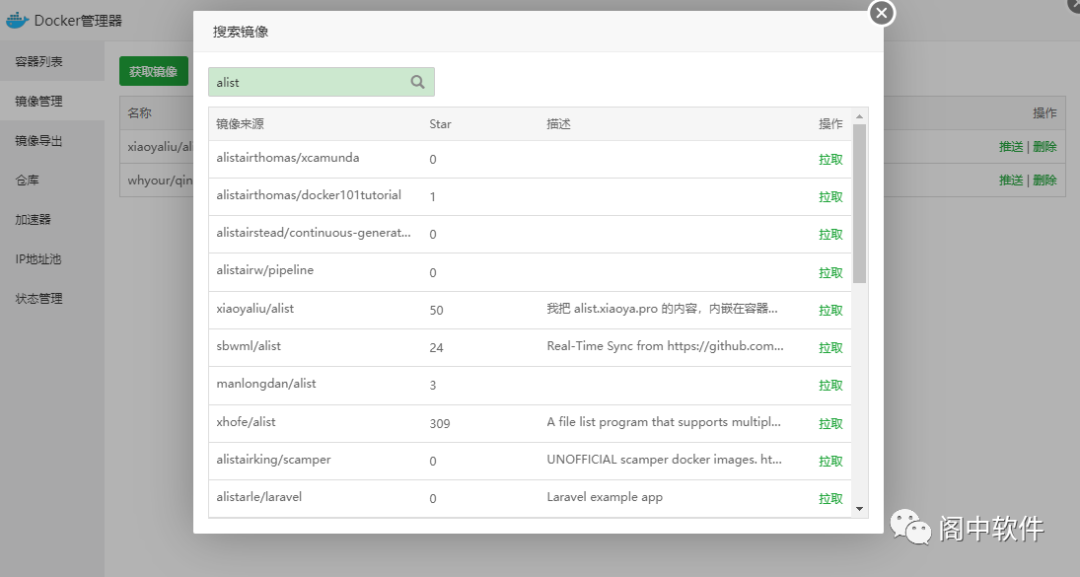Pull alistairw/pipeline image
The height and width of the screenshot is (577, 1080).
(830, 273)
